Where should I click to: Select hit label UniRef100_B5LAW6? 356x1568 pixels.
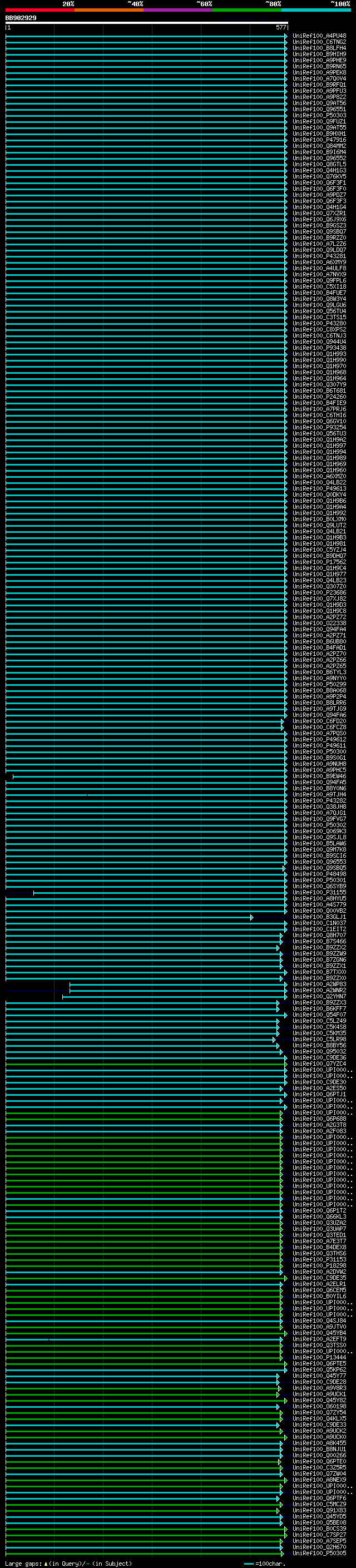(x=319, y=844)
